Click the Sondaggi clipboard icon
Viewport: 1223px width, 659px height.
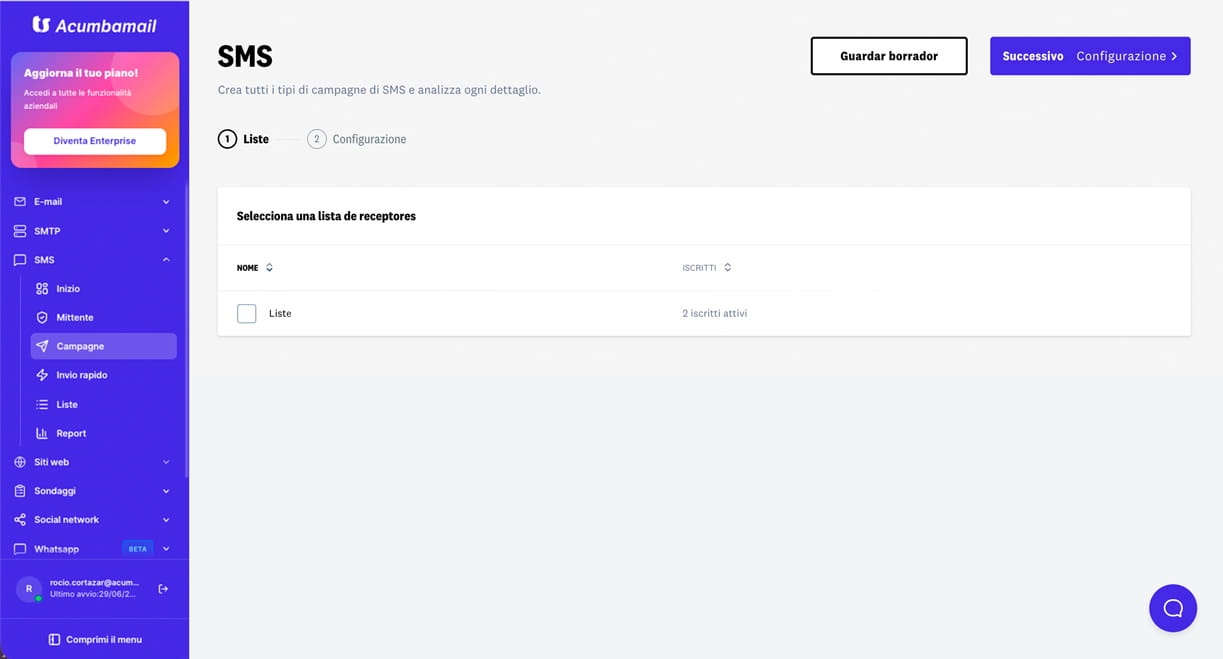(x=20, y=491)
